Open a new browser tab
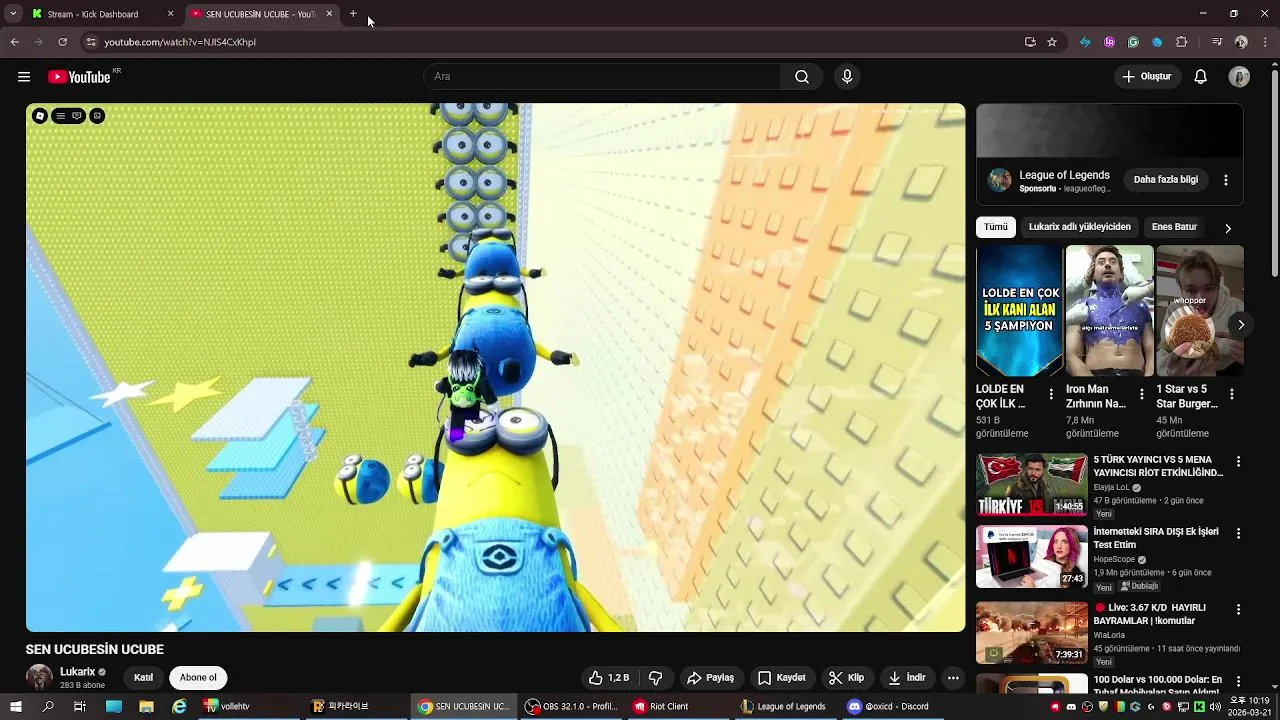The height and width of the screenshot is (720, 1280). coord(353,14)
